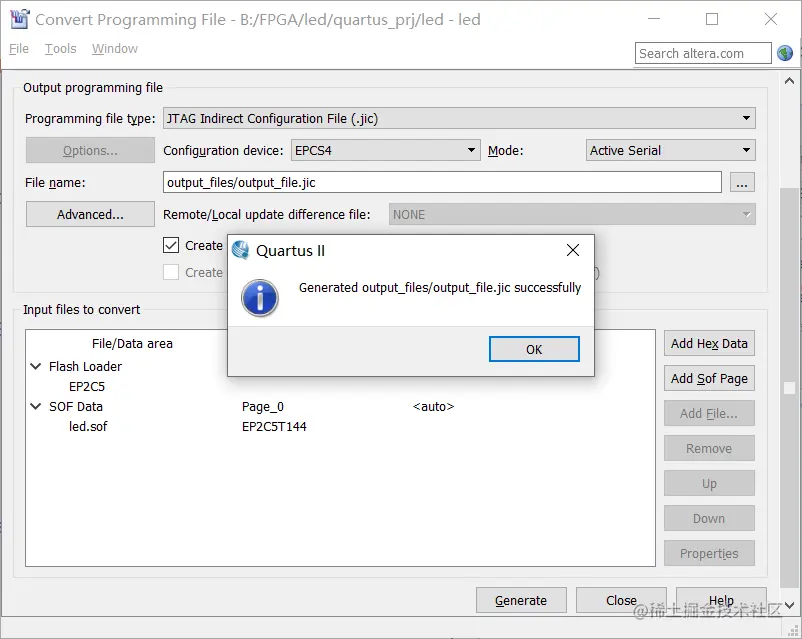Screen dimensions: 802x639
Task: Click the scrollbar up arrow
Action: 789,81
